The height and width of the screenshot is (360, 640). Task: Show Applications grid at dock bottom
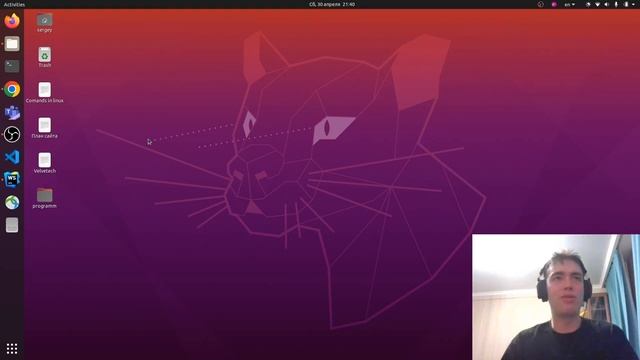pyautogui.click(x=12, y=348)
